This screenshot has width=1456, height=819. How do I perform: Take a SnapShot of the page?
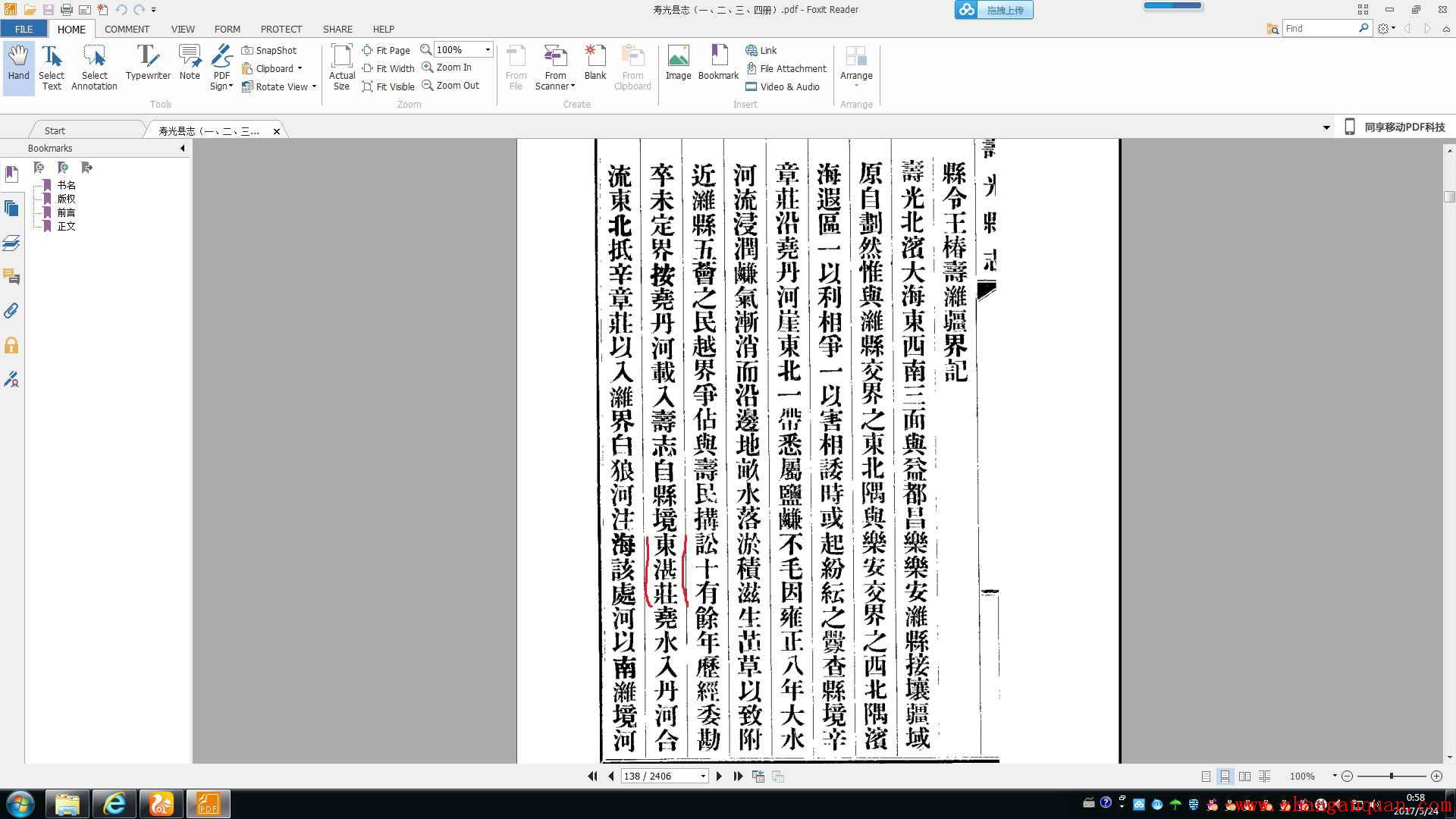pyautogui.click(x=269, y=50)
